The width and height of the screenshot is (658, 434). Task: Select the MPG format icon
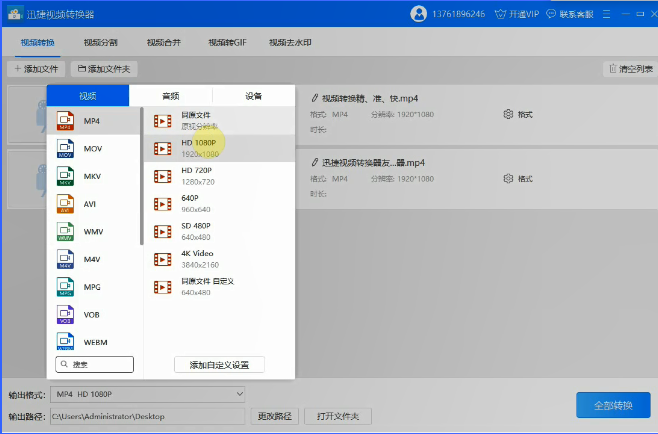tap(65, 287)
